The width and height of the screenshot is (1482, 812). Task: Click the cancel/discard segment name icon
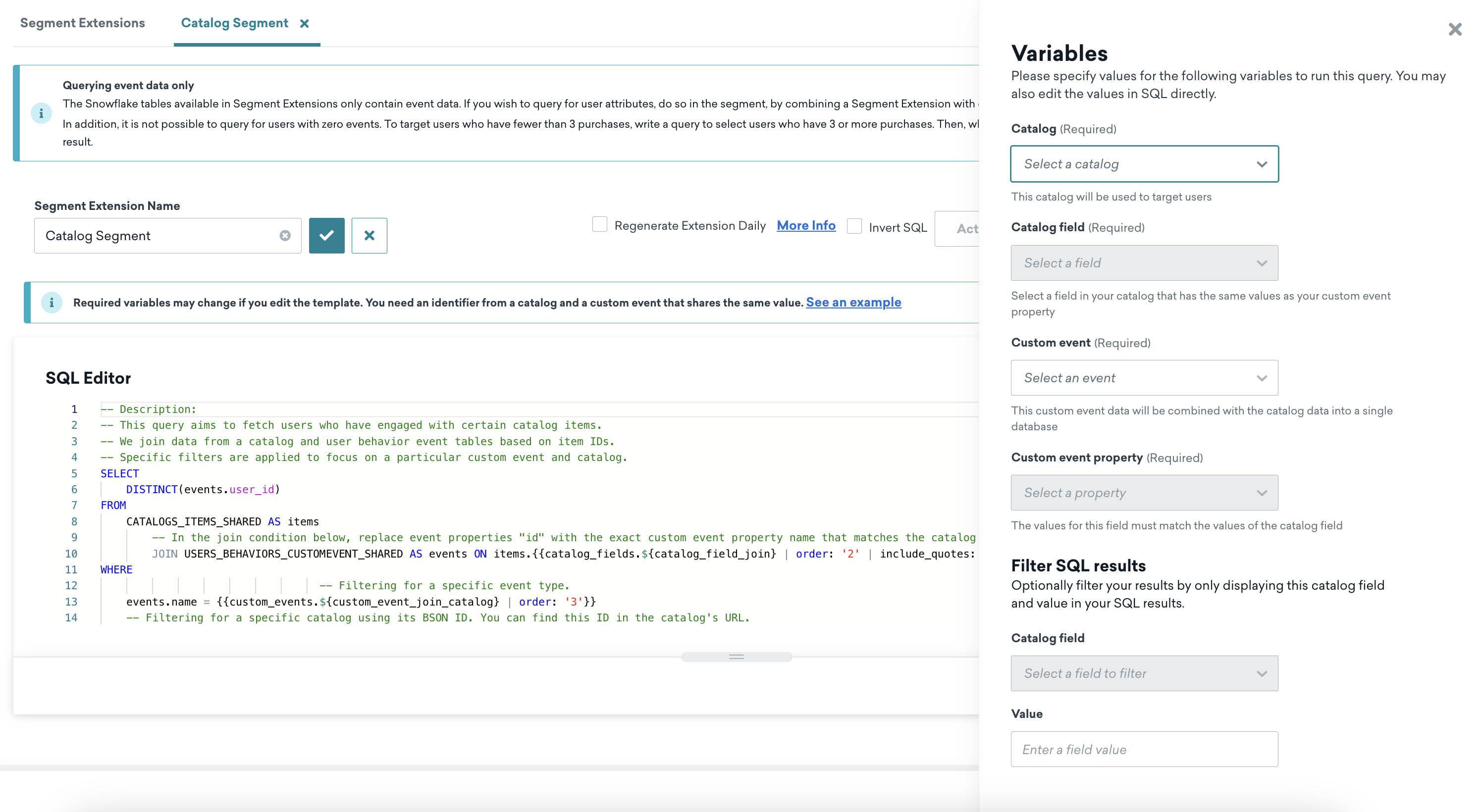point(369,235)
